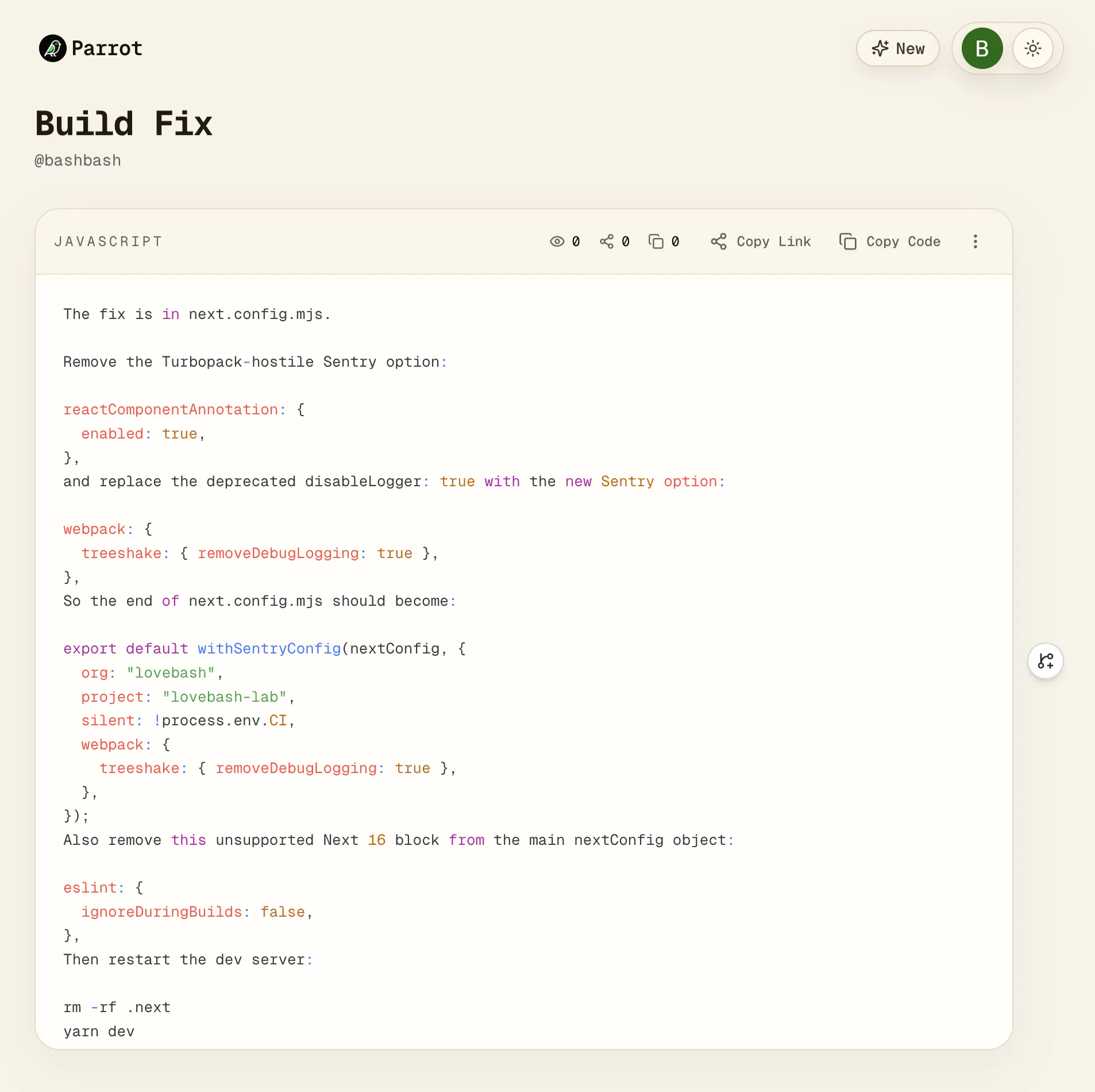Click the floating fork snippet button

[1046, 661]
